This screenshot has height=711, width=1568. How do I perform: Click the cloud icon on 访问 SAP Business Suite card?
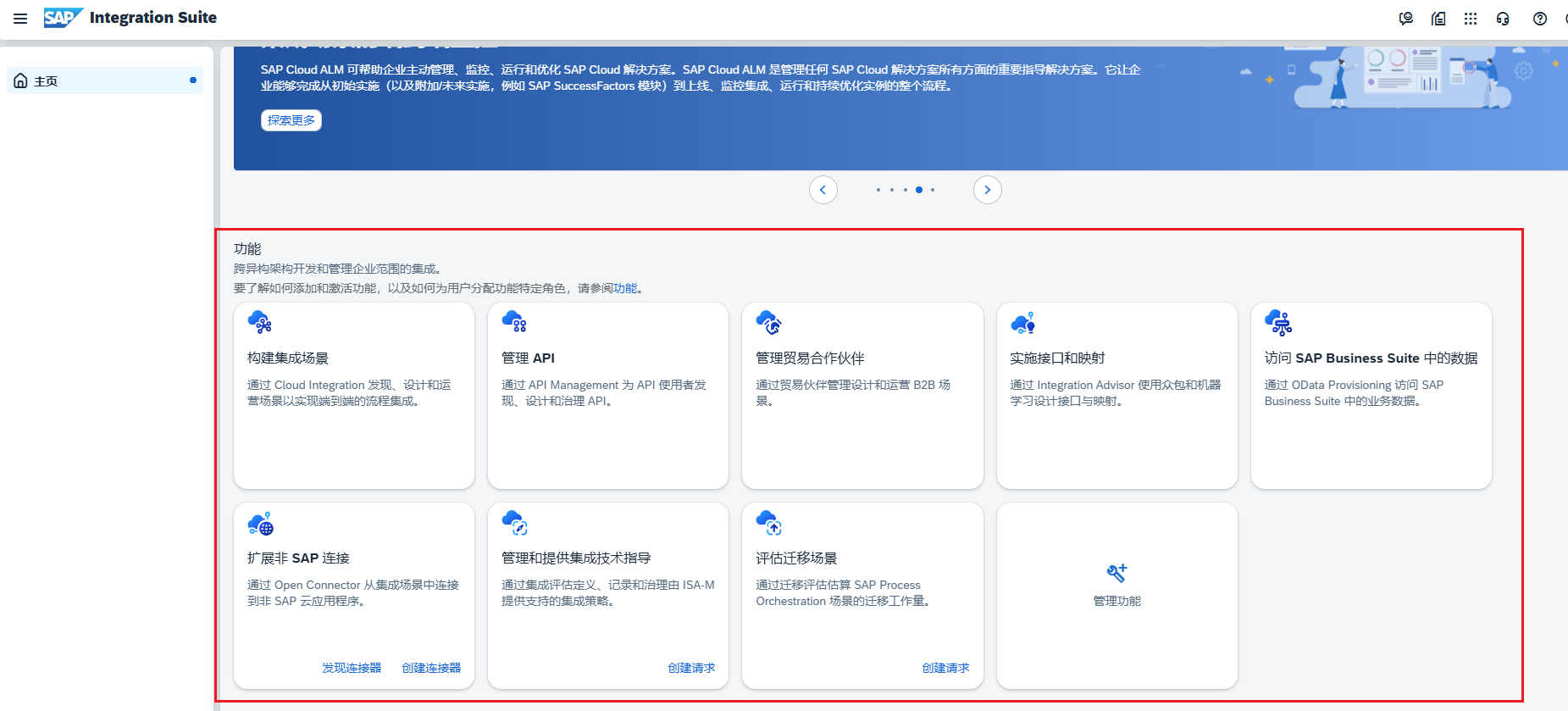tap(1277, 322)
